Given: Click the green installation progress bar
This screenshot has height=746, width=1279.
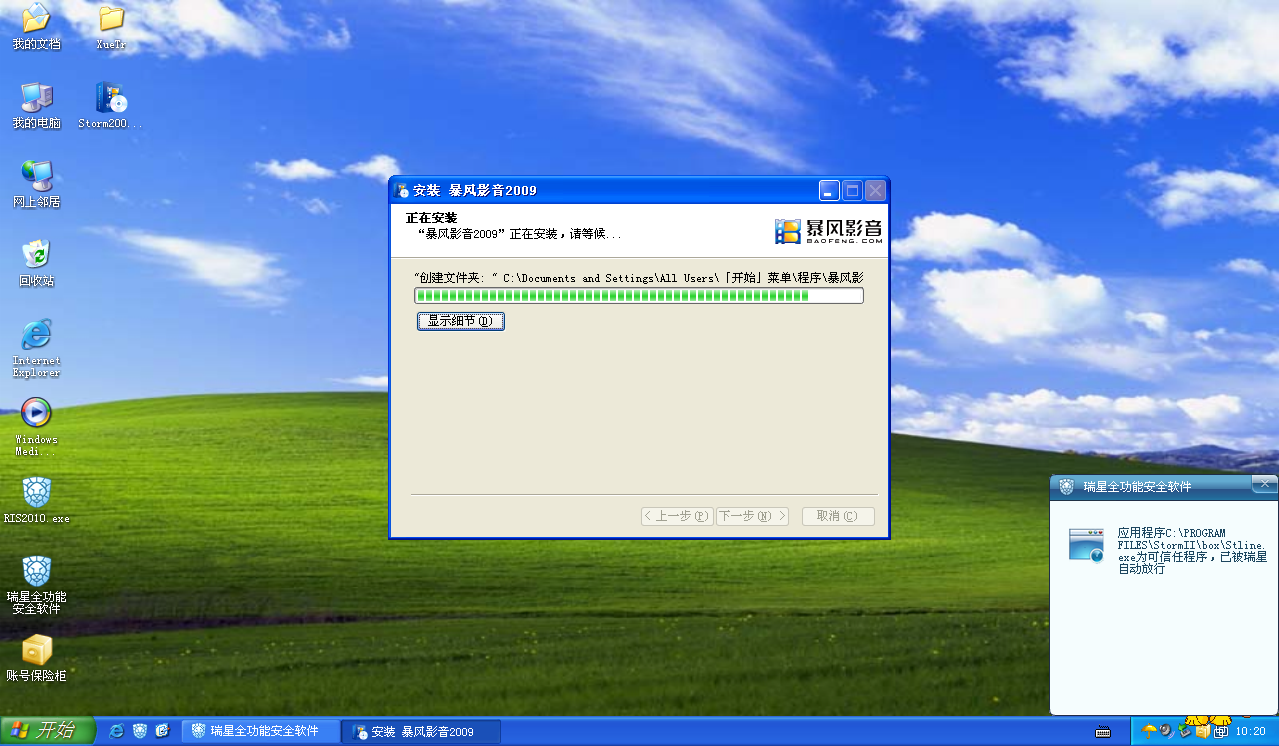Looking at the screenshot, I should click(x=639, y=296).
